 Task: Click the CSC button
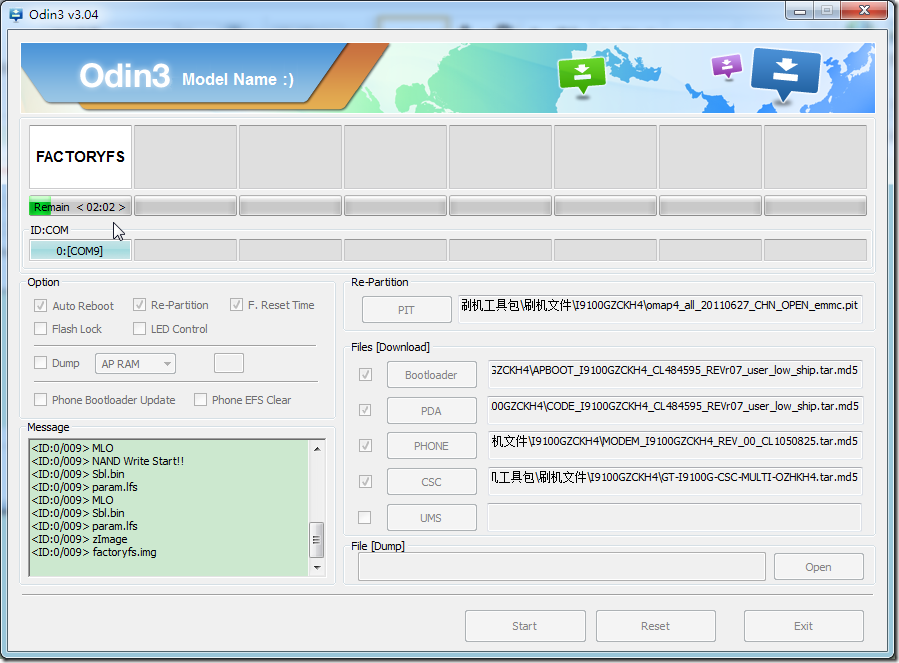coord(432,482)
